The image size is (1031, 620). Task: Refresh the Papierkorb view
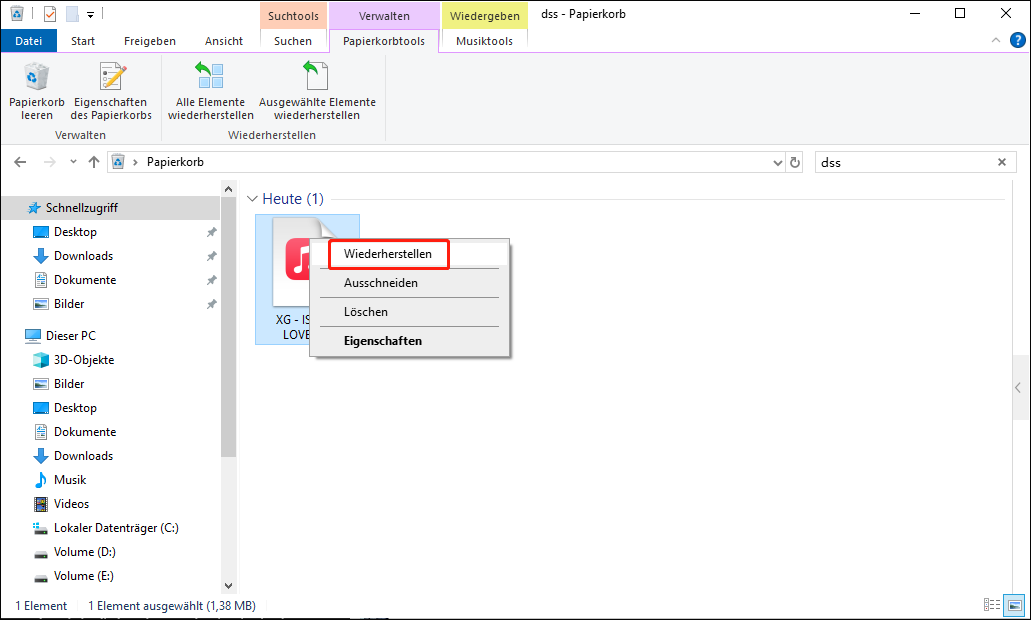click(795, 163)
